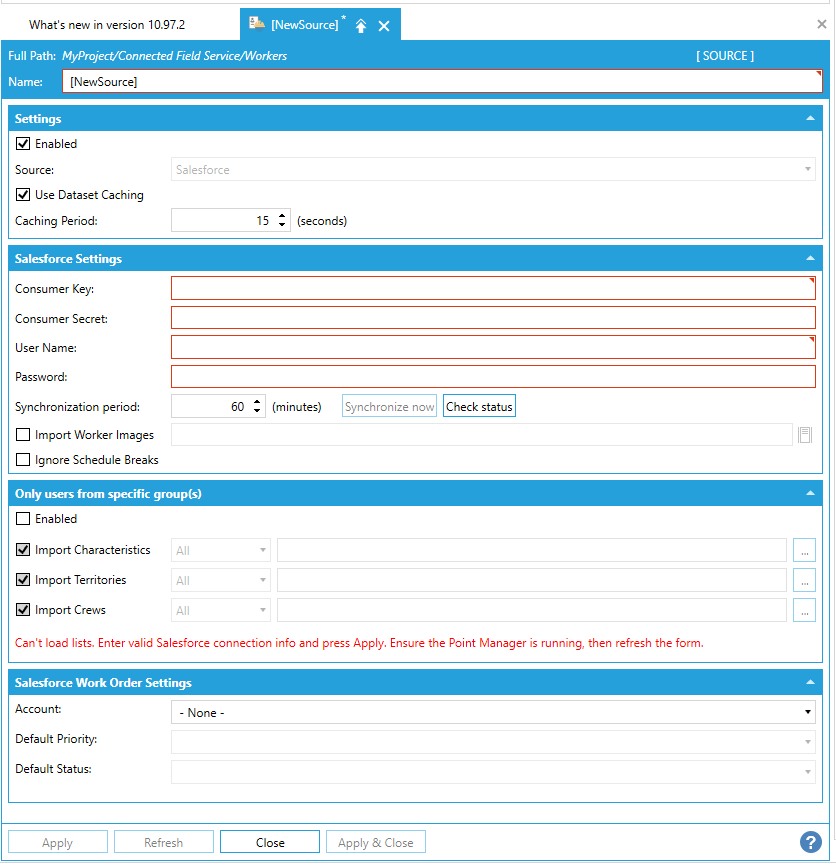Click into the Consumer Key input field
This screenshot has height=867, width=836.
(492, 289)
